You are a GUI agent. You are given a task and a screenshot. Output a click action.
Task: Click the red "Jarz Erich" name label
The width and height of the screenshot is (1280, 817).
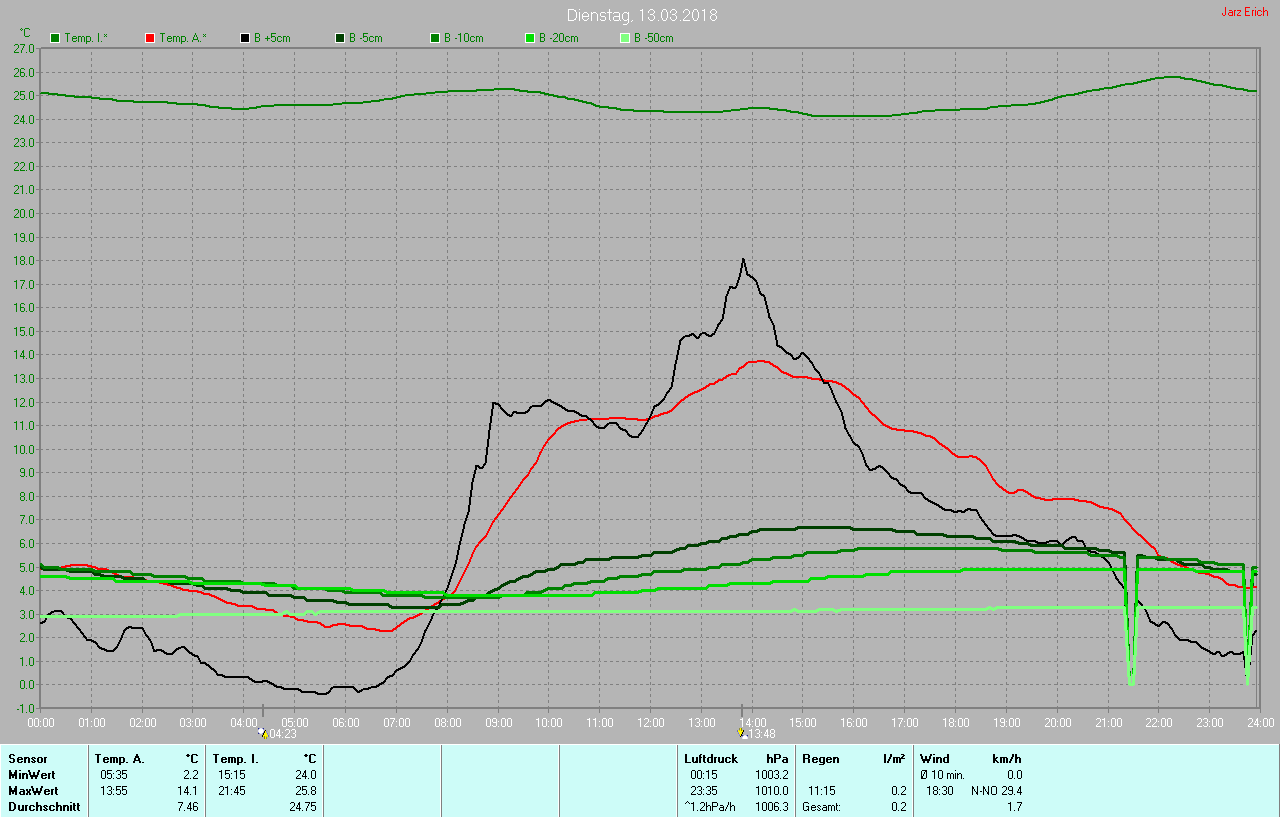pyautogui.click(x=1245, y=12)
